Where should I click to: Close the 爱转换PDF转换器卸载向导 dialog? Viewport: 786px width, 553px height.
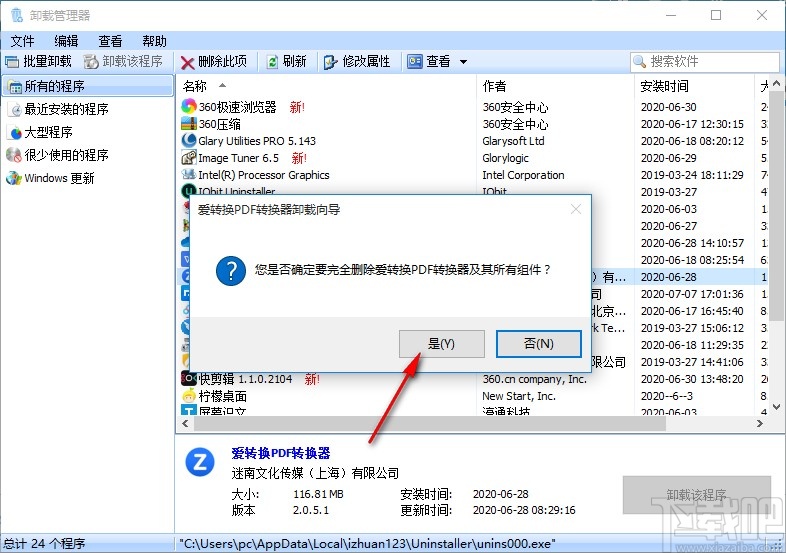click(x=575, y=209)
